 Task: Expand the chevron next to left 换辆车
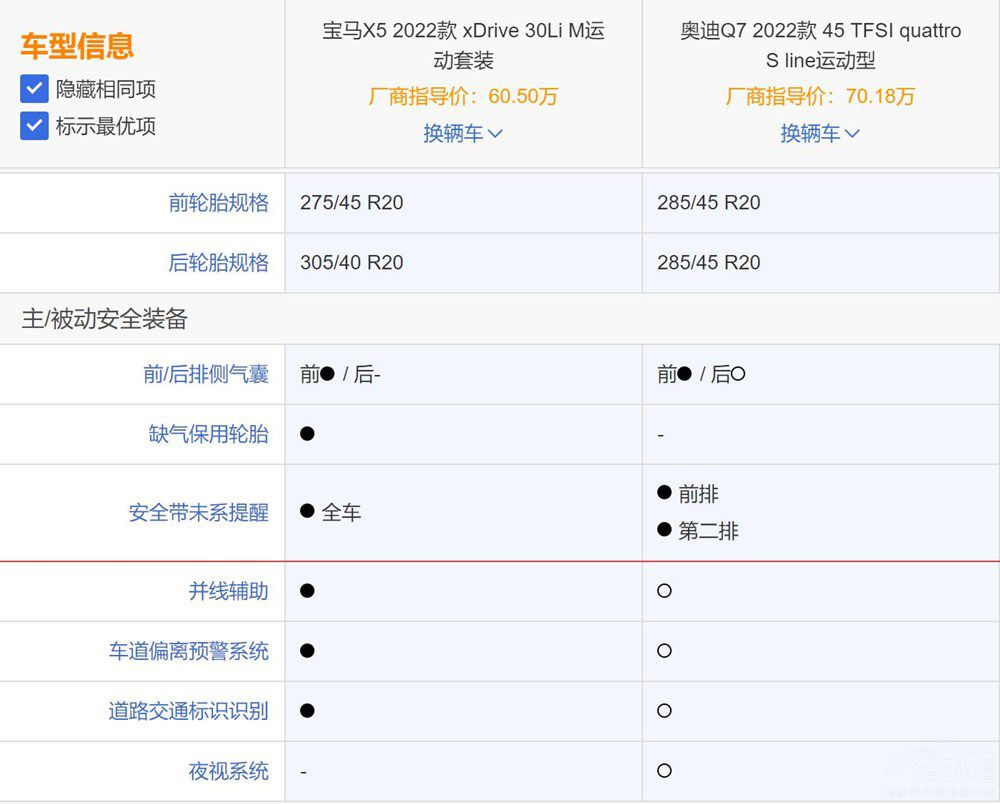point(497,133)
